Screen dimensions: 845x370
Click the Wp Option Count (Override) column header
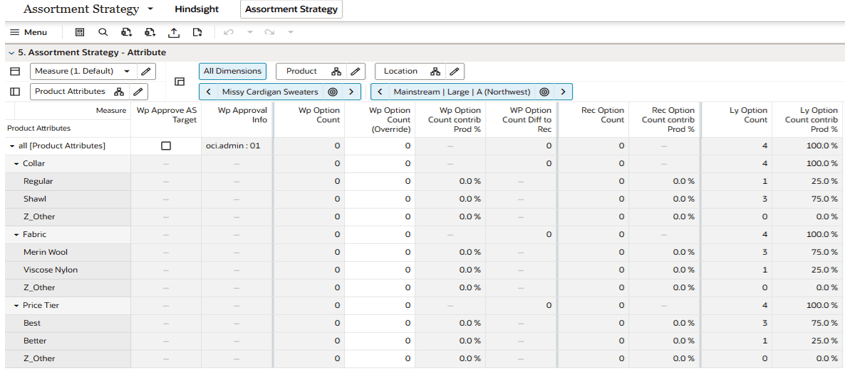click(380, 120)
